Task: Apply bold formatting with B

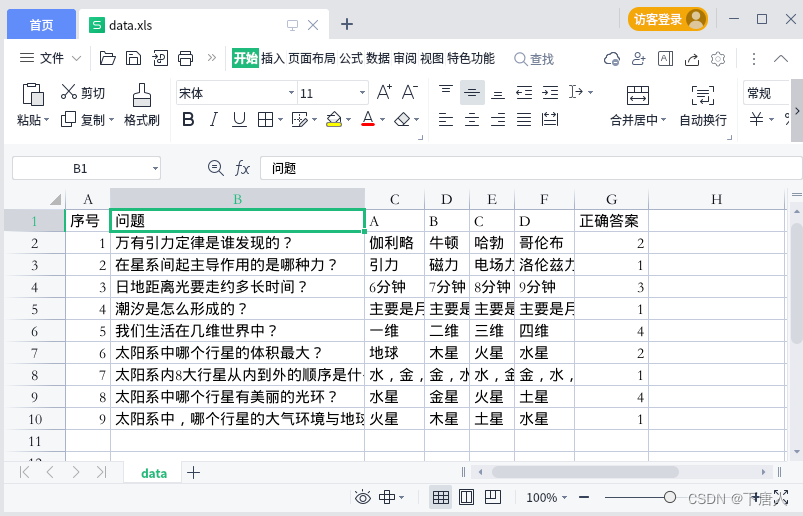Action: [x=188, y=120]
